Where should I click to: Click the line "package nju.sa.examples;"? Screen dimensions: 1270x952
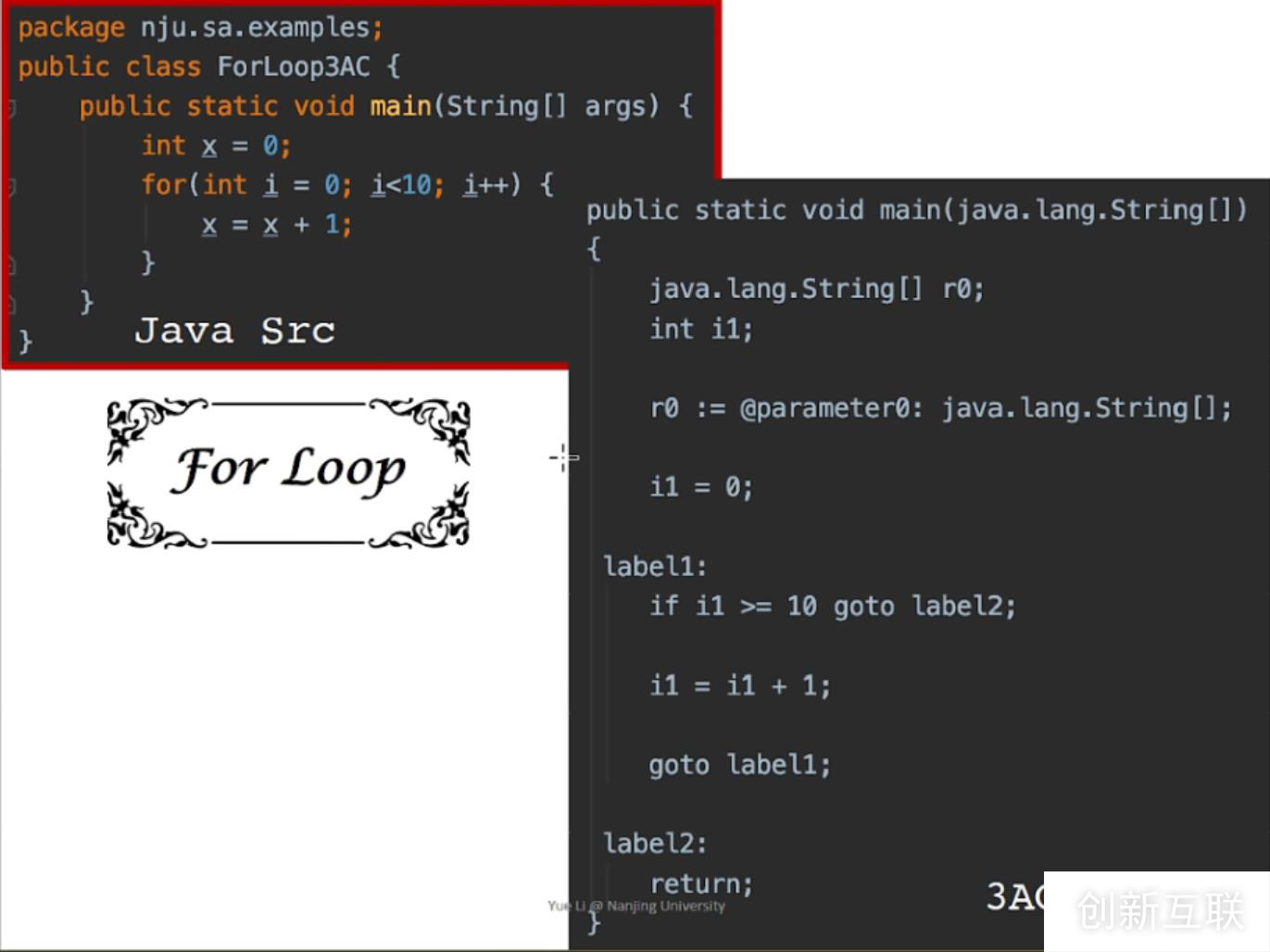(x=200, y=28)
